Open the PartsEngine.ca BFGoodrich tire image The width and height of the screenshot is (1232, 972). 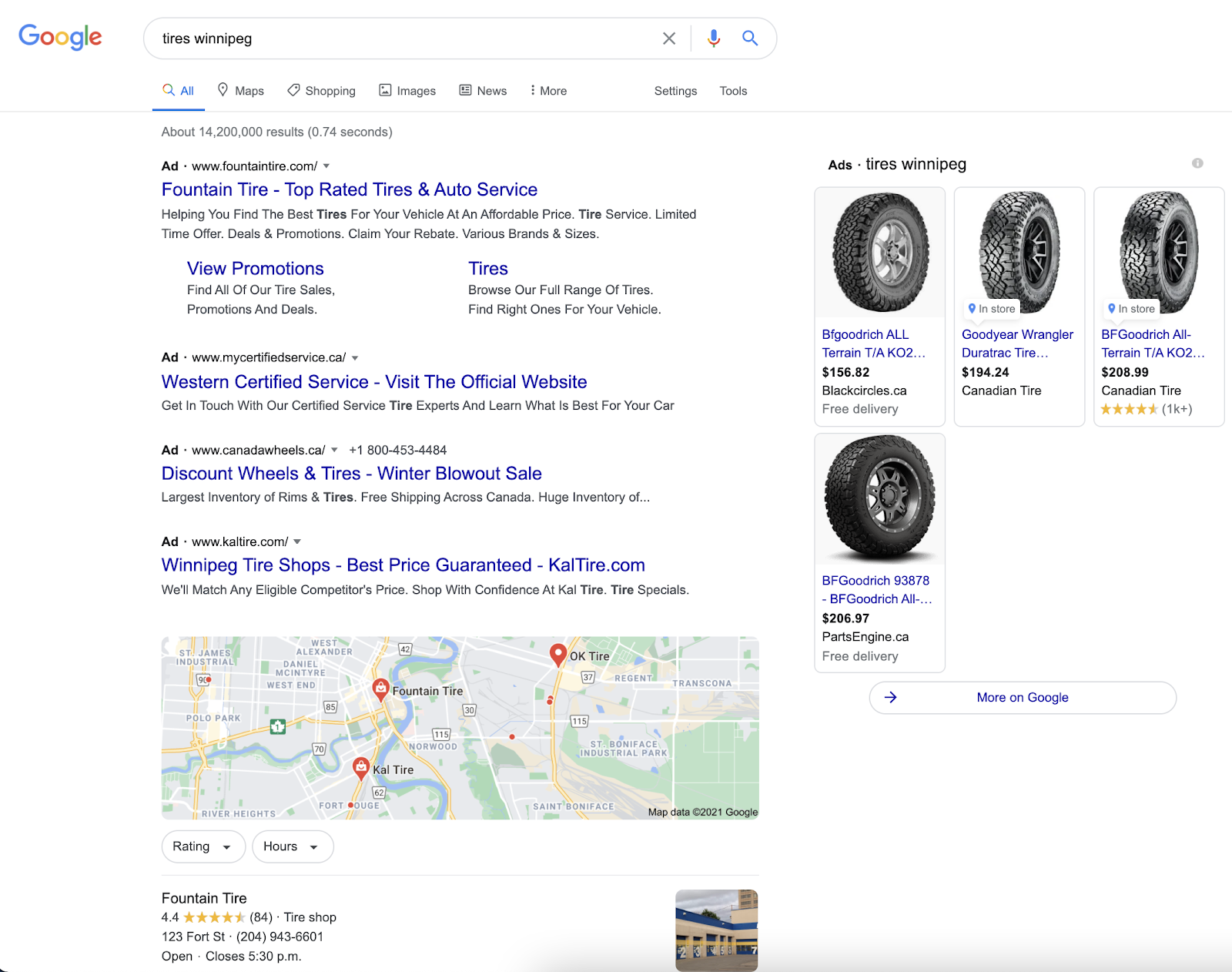tap(880, 498)
